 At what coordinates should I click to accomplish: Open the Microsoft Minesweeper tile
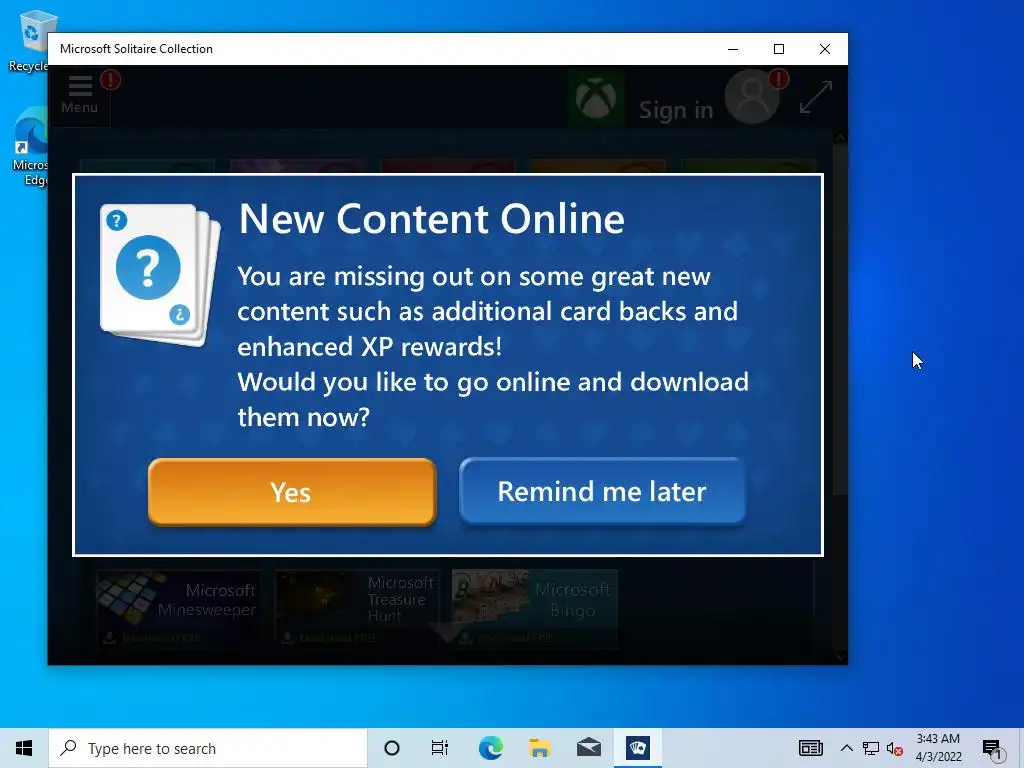(178, 609)
